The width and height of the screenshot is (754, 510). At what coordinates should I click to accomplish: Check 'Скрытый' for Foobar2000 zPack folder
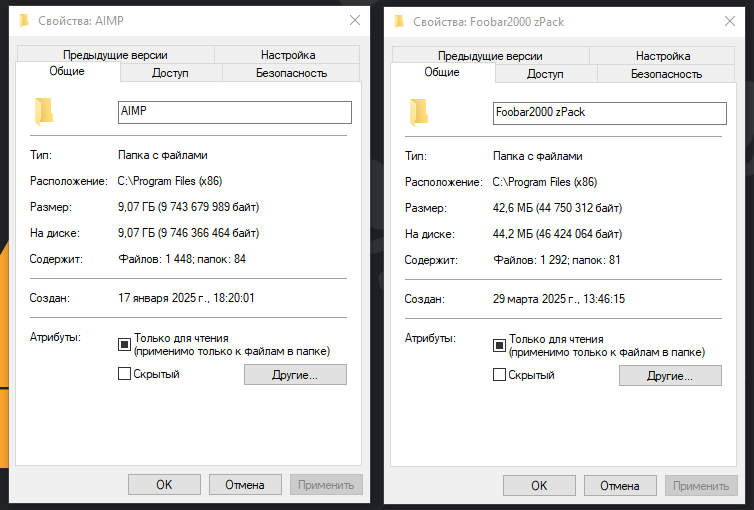tap(500, 375)
